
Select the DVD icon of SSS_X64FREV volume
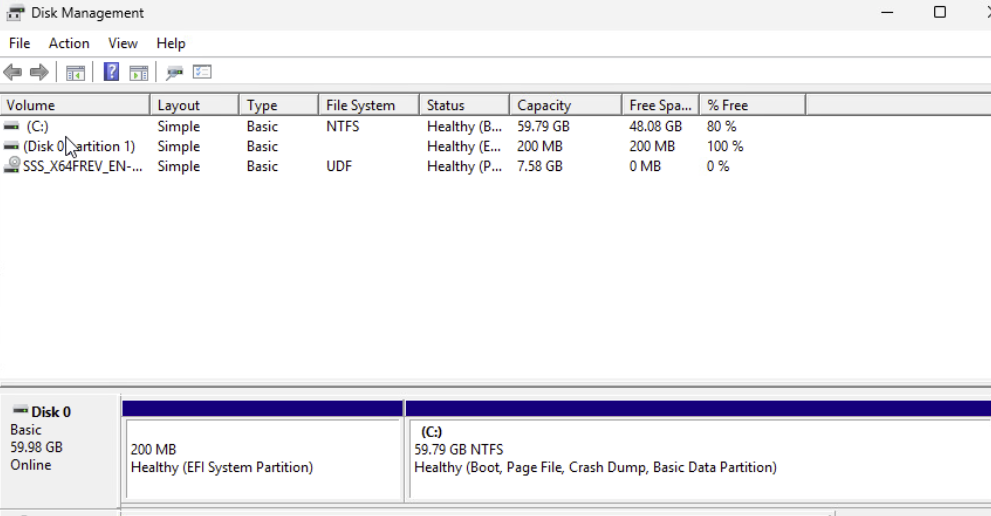click(12, 166)
